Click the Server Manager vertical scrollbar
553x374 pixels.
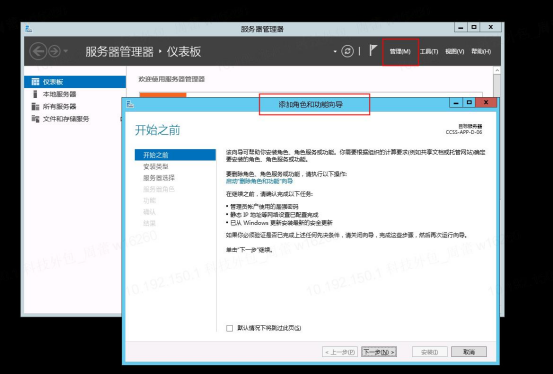[x=497, y=85]
